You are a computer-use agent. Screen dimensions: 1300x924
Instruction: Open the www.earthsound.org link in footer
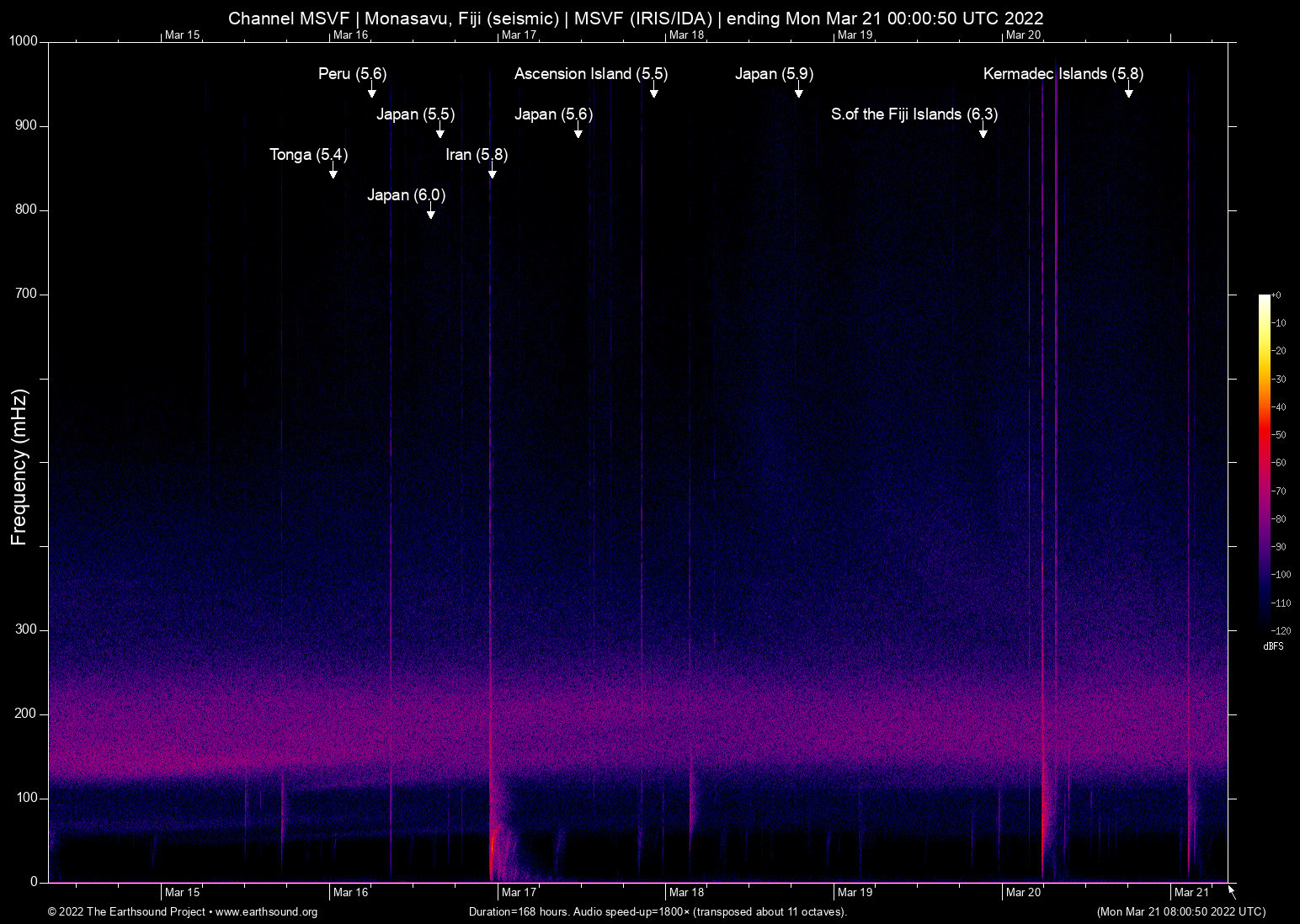266,912
